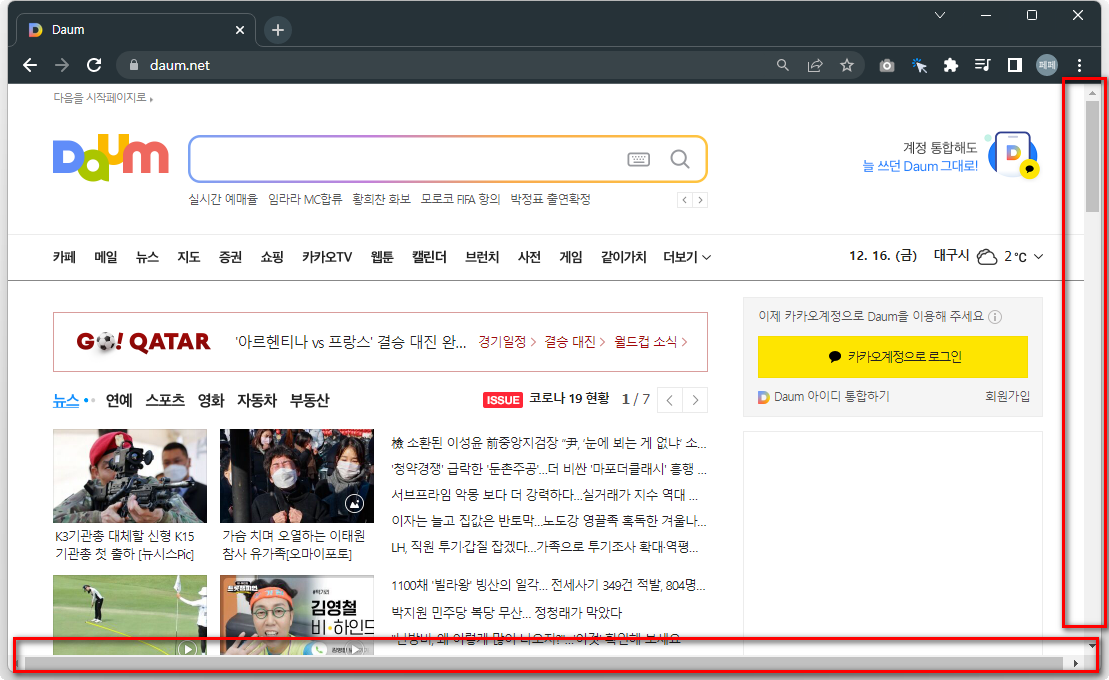
Task: Open the golf video thumbnail
Action: pyautogui.click(x=130, y=615)
